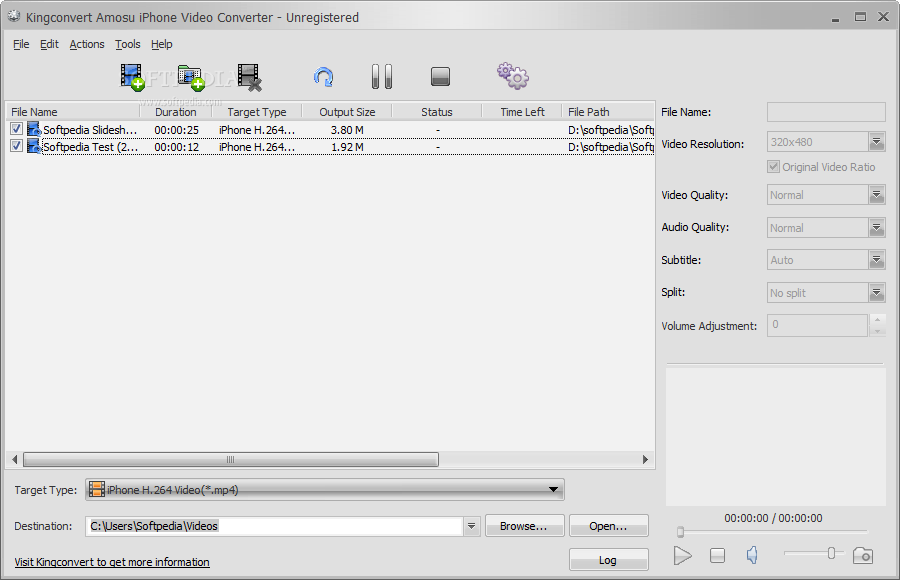Viewport: 900px width, 580px height.
Task: Visit Kingconvert to get more information link
Action: (x=112, y=562)
